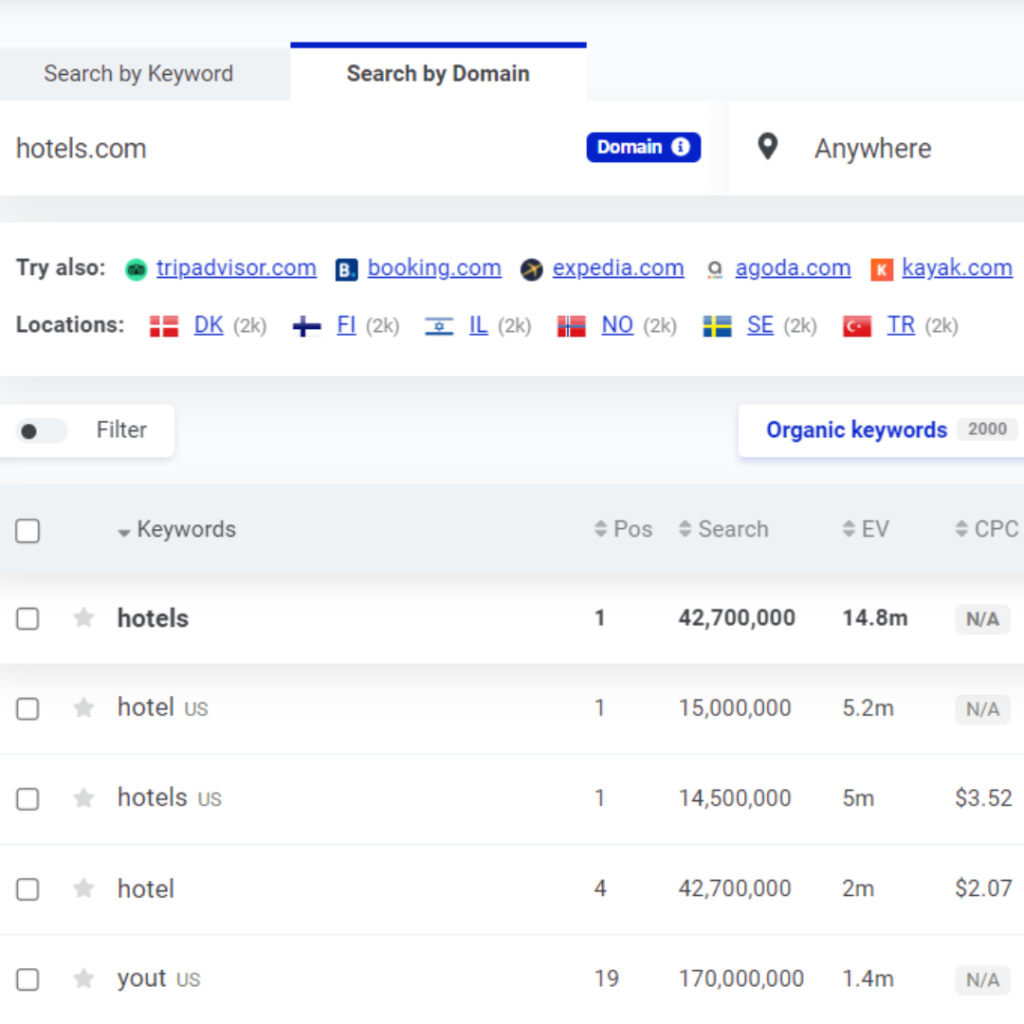Click the 14,500,000 search volume value
The width and height of the screenshot is (1024, 1024).
click(x=735, y=798)
